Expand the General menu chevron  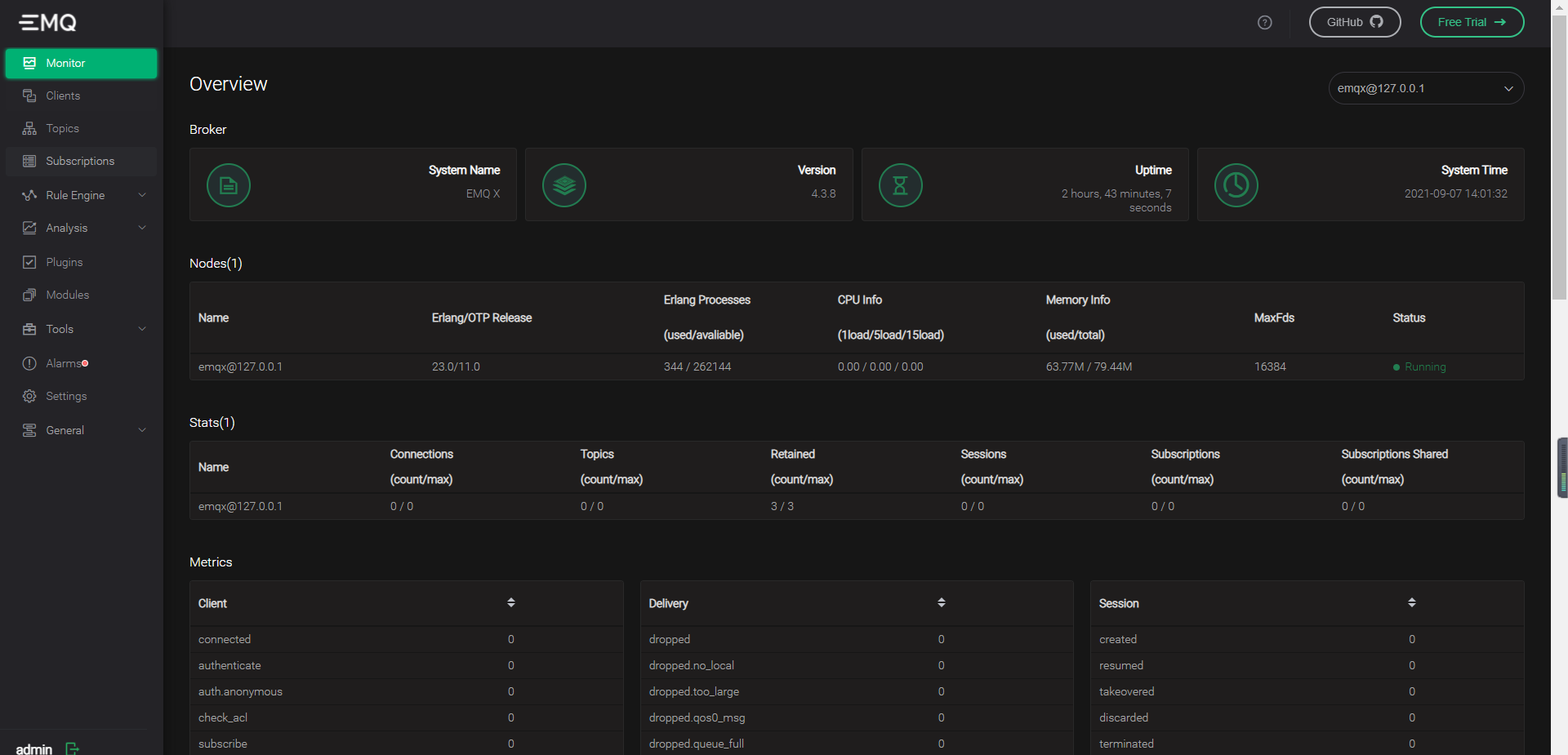coord(142,430)
